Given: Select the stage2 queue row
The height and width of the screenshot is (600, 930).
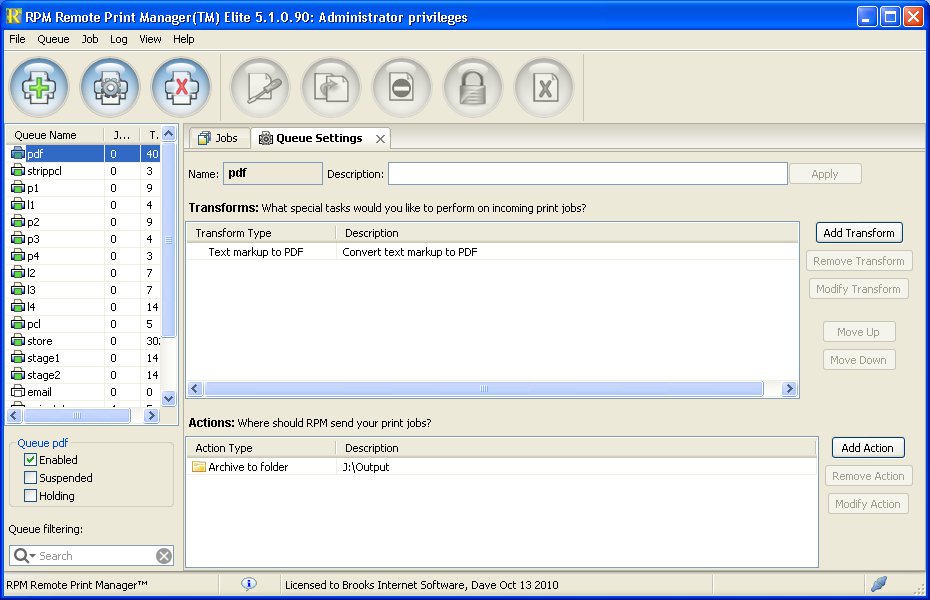Looking at the screenshot, I should pyautogui.click(x=84, y=375).
